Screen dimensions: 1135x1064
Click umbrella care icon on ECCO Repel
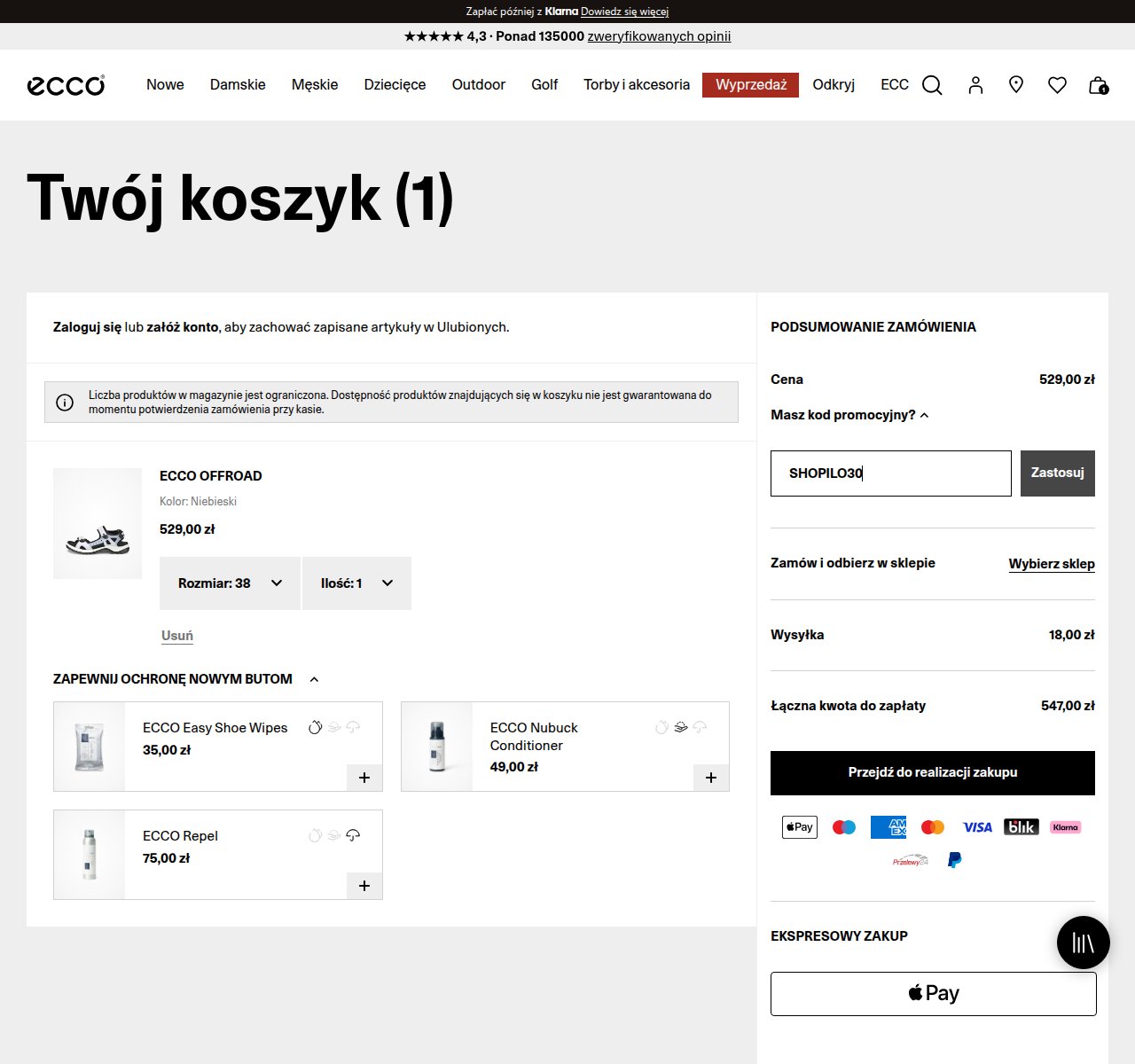[x=353, y=835]
